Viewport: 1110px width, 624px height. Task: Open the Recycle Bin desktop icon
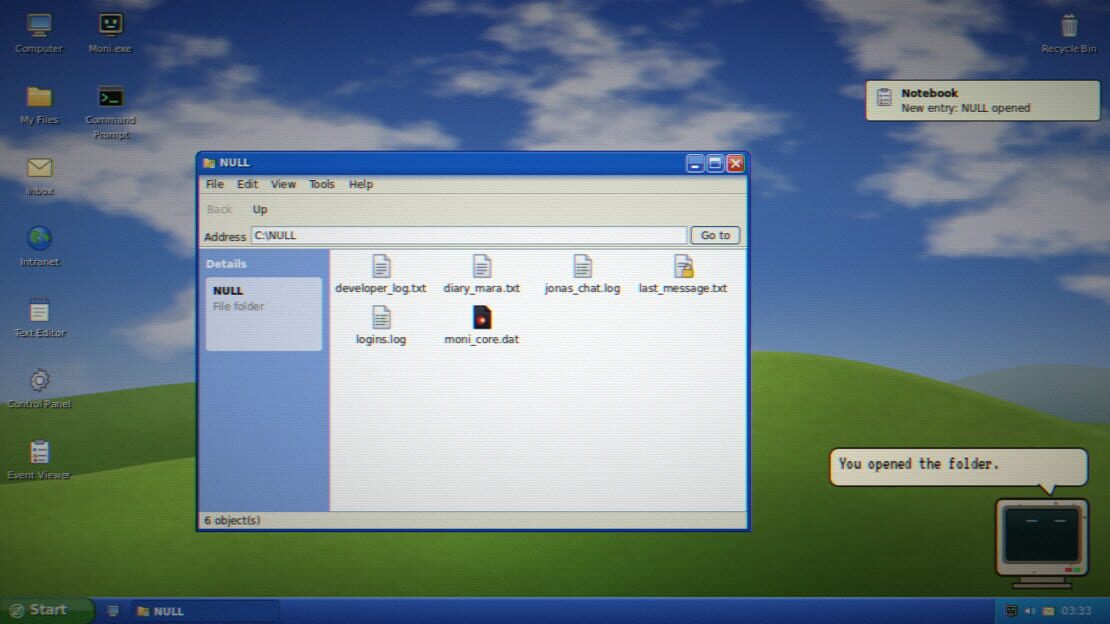1068,33
